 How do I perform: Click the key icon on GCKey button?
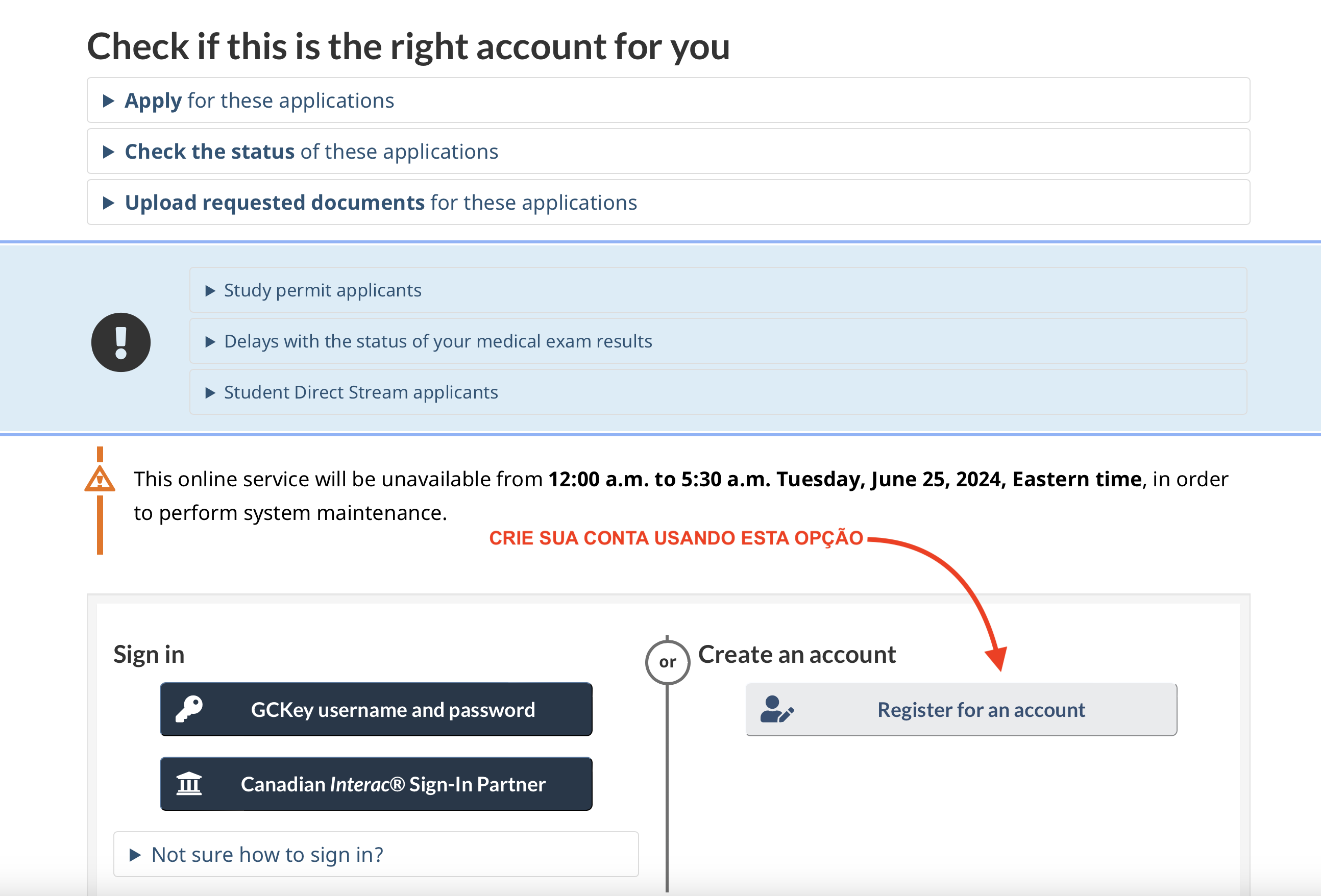point(189,709)
